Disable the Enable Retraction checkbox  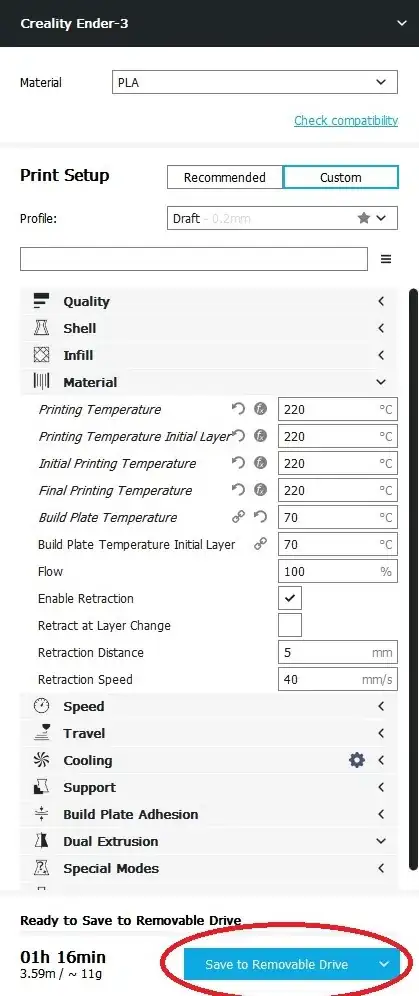pos(290,598)
